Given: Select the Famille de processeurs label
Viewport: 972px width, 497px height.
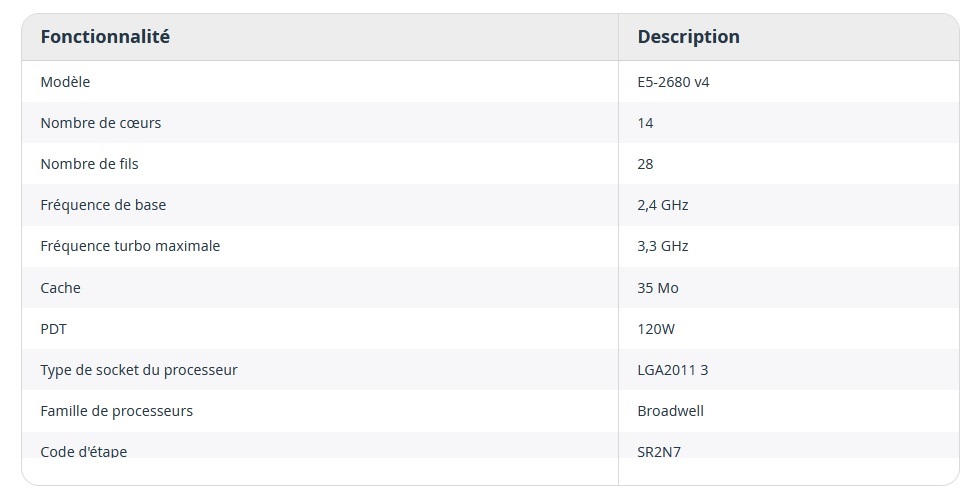Looking at the screenshot, I should [116, 411].
